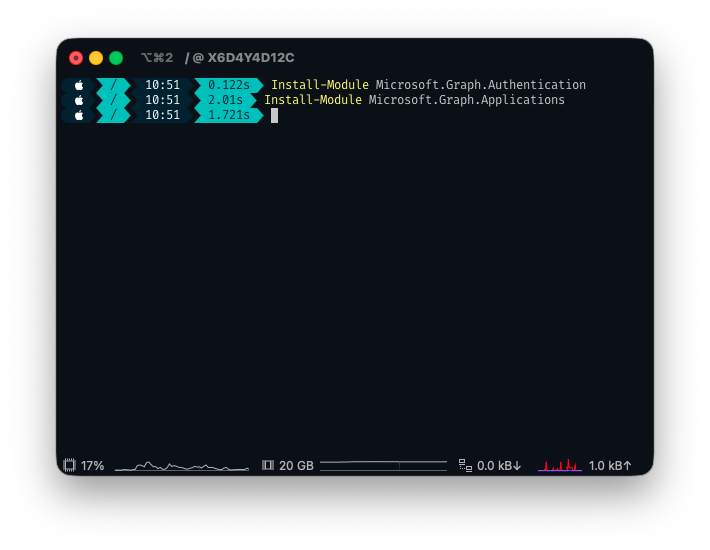
Task: Click the yellow minimize window button
Action: pos(96,58)
